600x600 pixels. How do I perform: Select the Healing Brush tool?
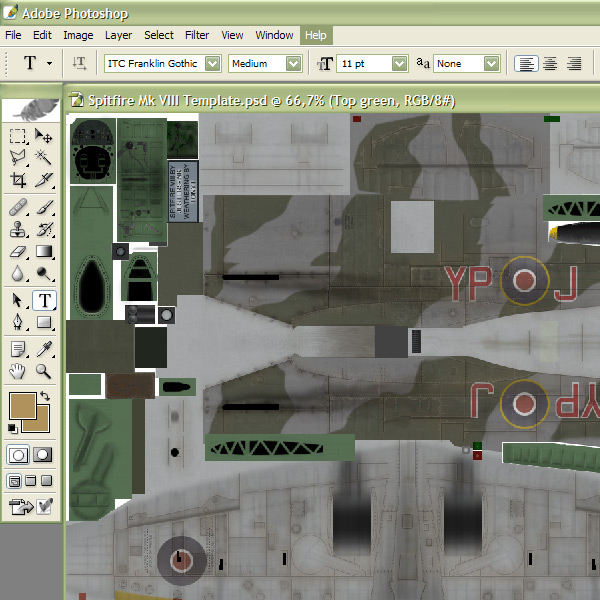tap(18, 208)
